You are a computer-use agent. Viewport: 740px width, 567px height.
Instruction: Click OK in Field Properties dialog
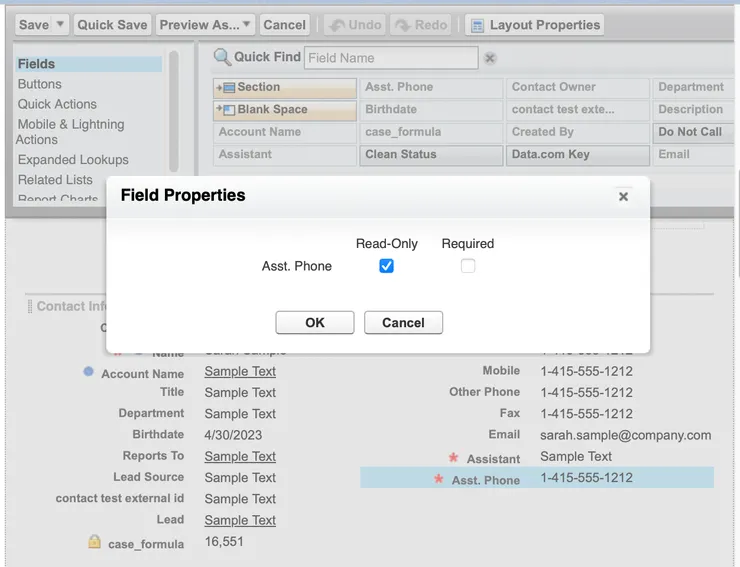[x=315, y=322]
